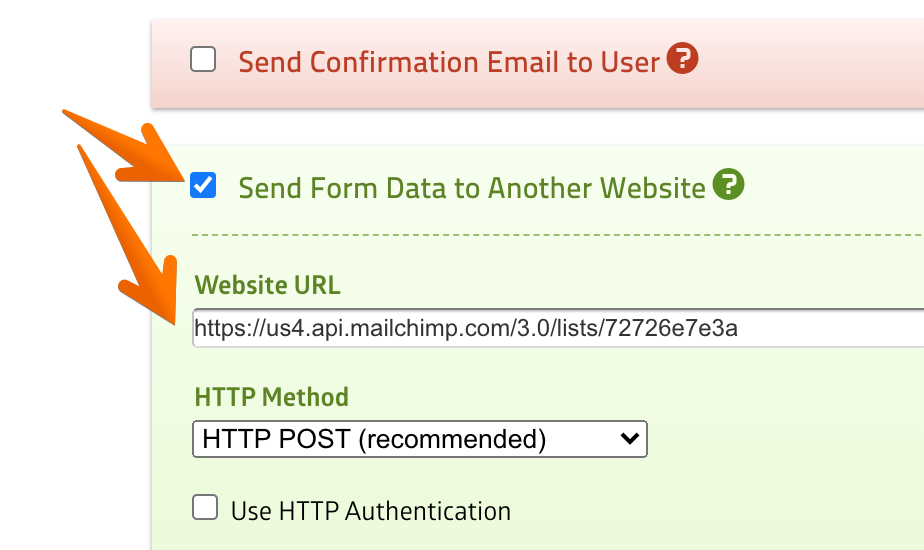Enable the Send Confirmation Email to User checkbox
The width and height of the screenshot is (924, 550).
(203, 61)
